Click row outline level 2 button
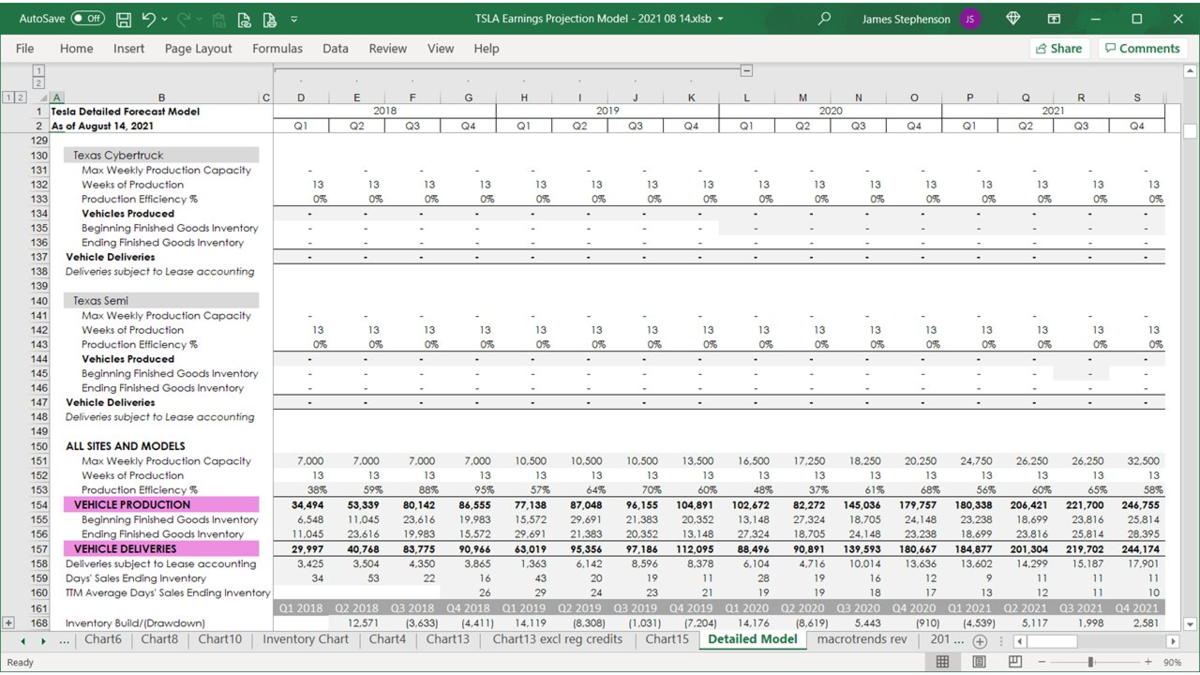The image size is (1200, 675). (20, 97)
